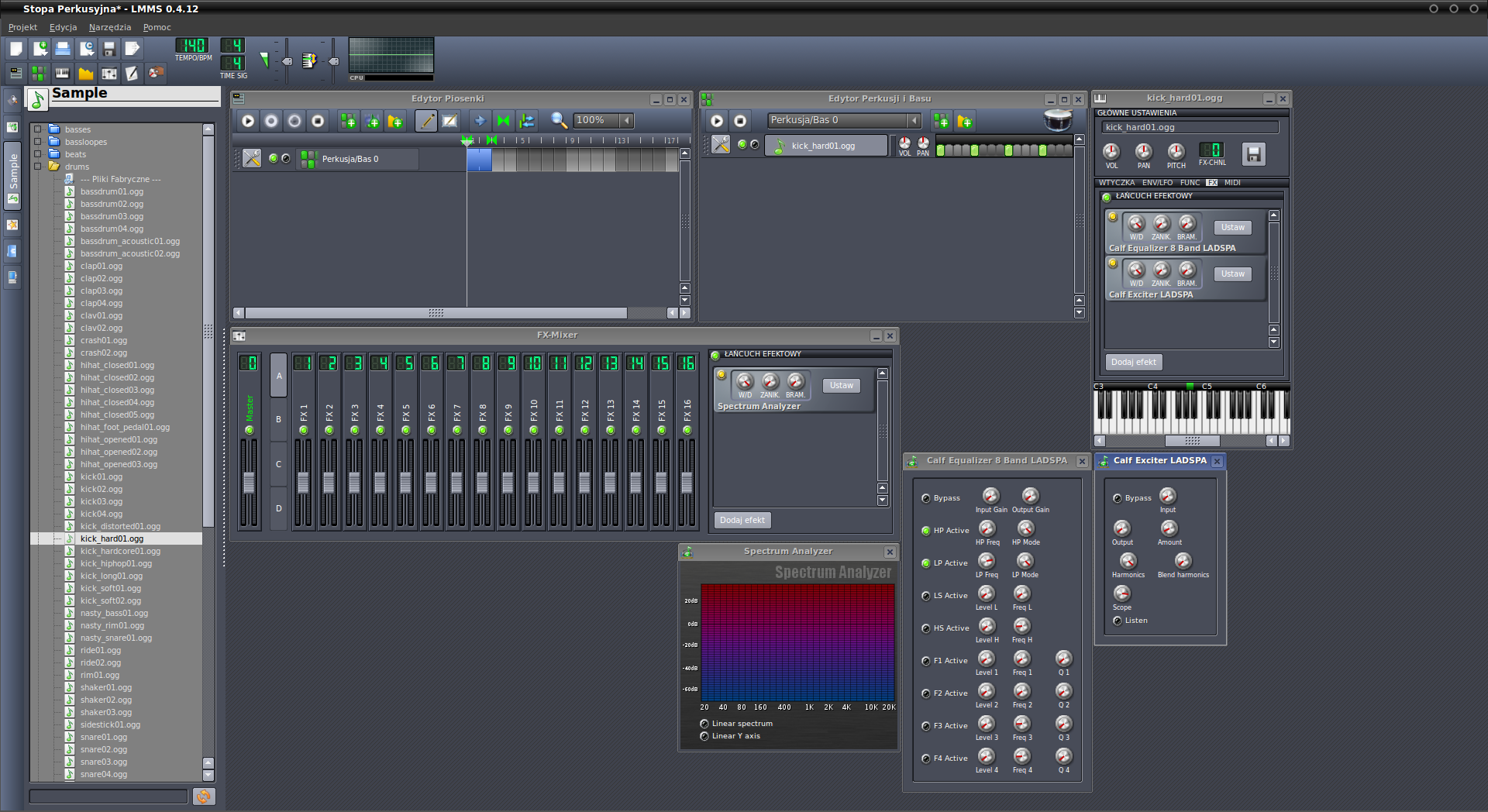Refresh the sample browser list

click(x=204, y=796)
